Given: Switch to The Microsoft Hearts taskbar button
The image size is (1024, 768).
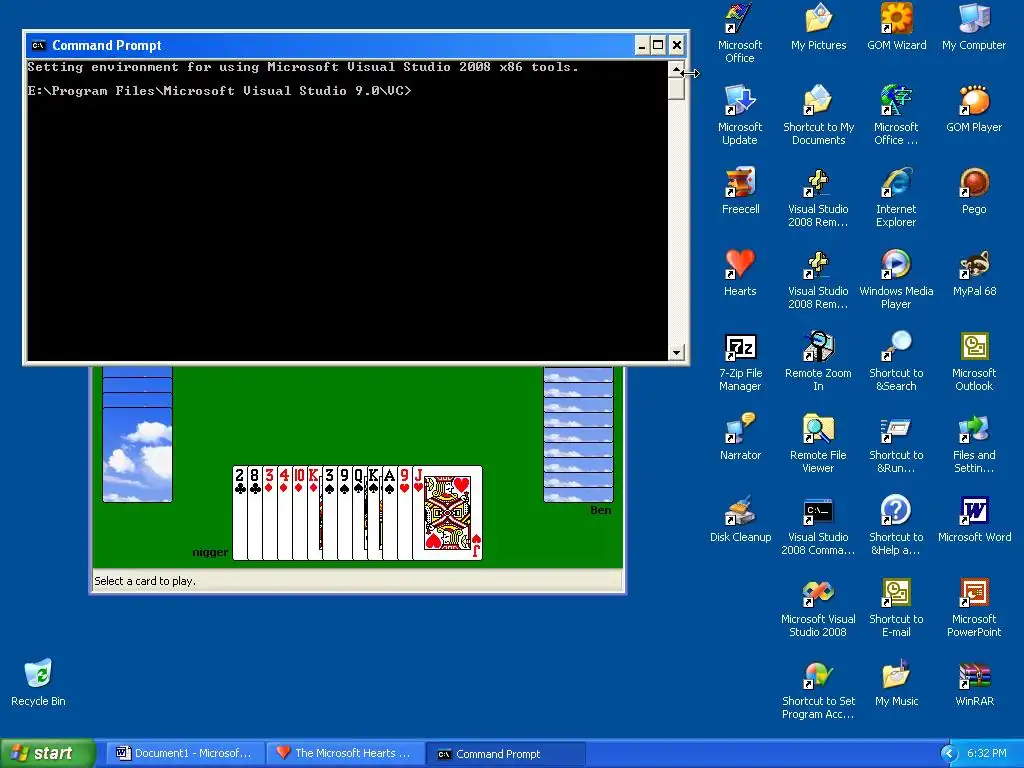Looking at the screenshot, I should pyautogui.click(x=345, y=753).
